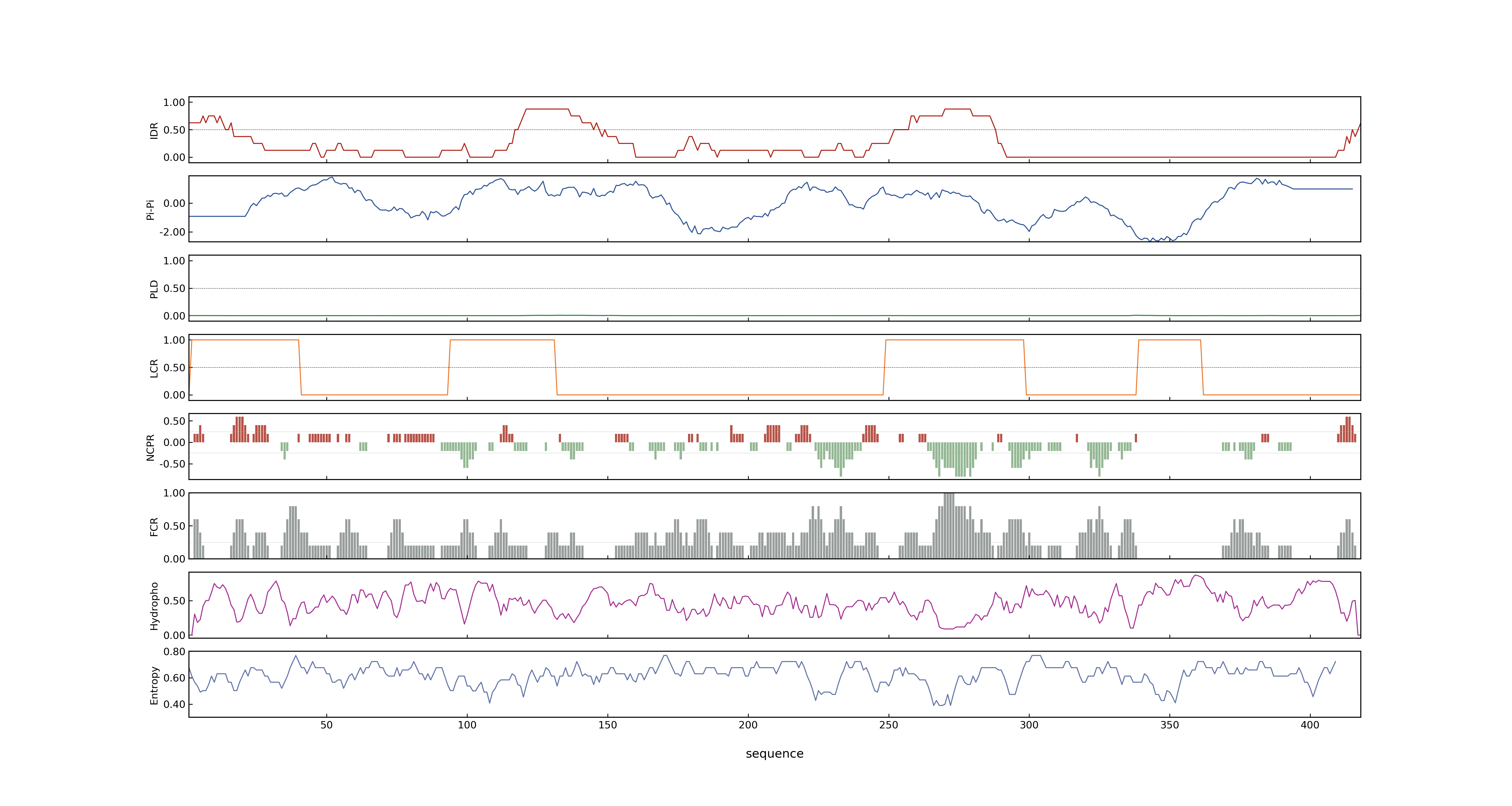The height and width of the screenshot is (806, 1512).
Task: Click the 0.50 tick of NCPR panel
Action: [174, 421]
